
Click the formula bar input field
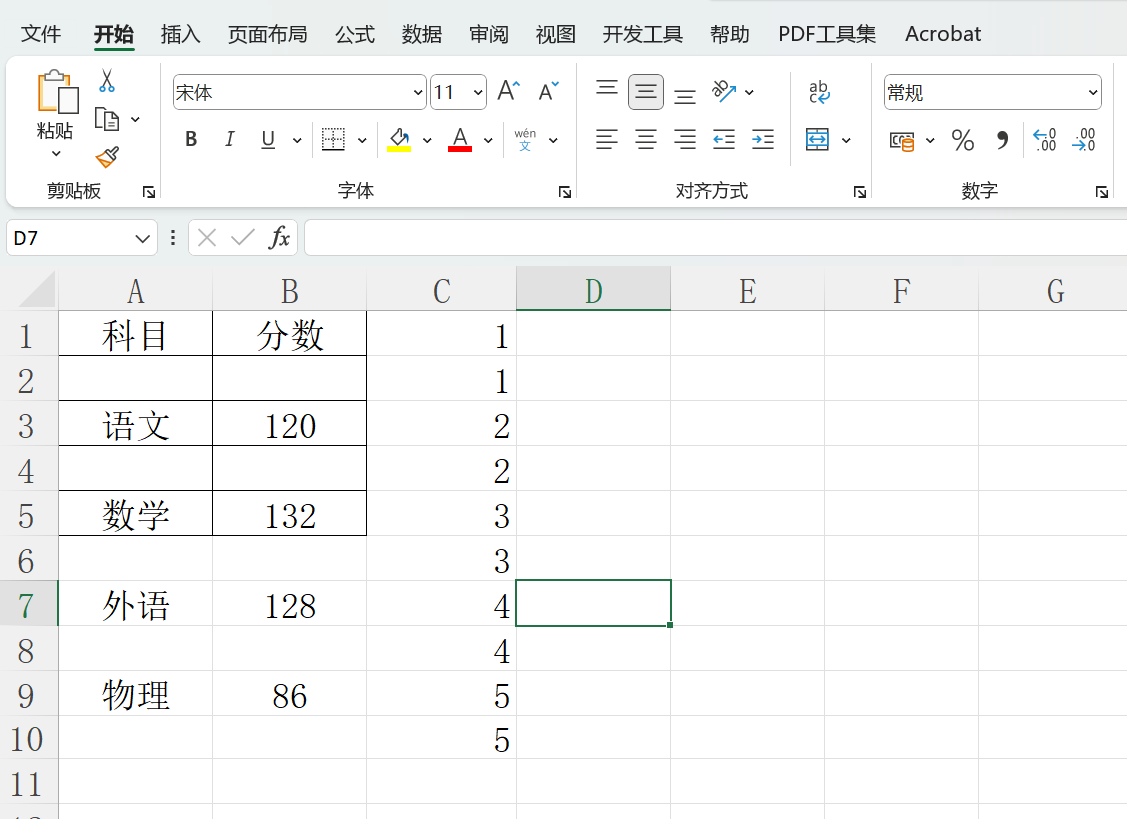pos(715,237)
